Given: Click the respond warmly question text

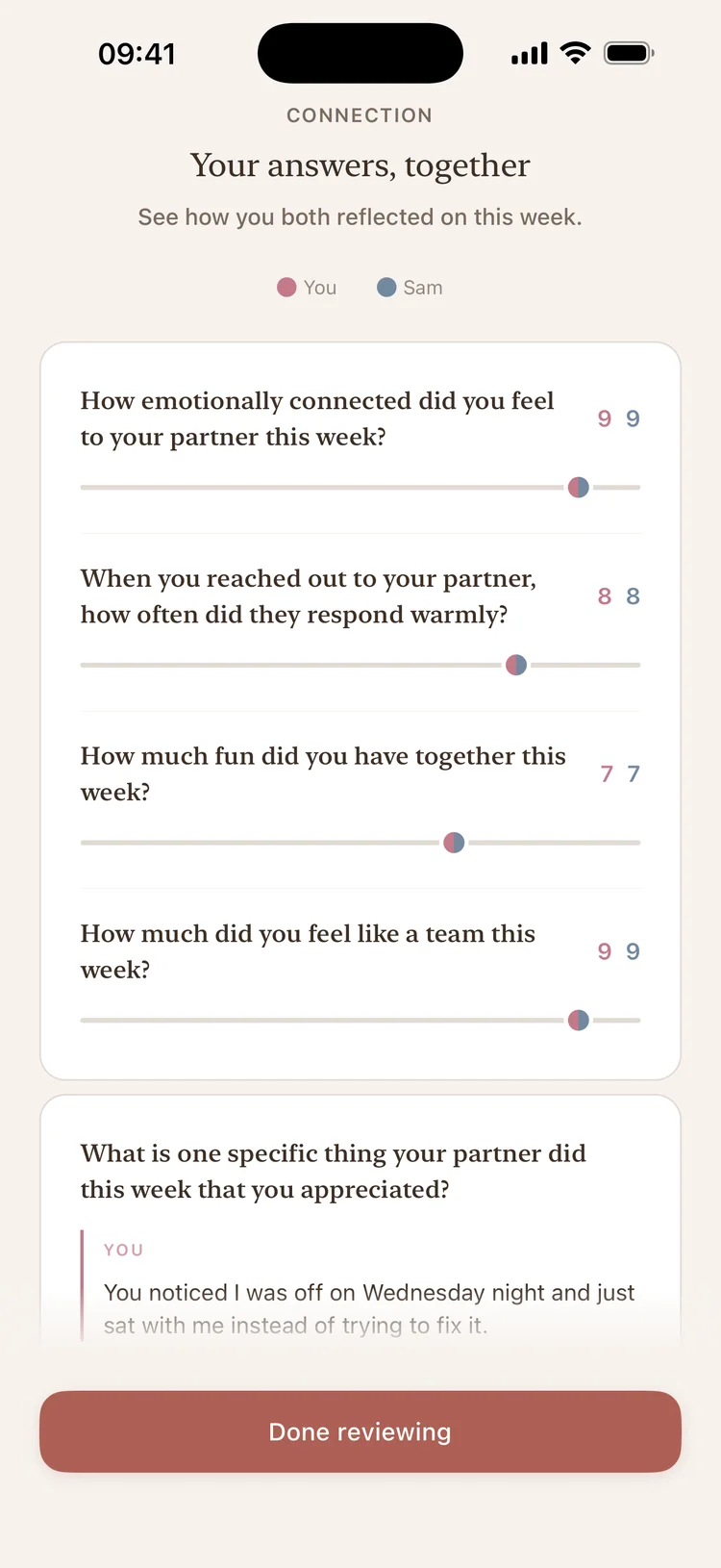Looking at the screenshot, I should [308, 596].
